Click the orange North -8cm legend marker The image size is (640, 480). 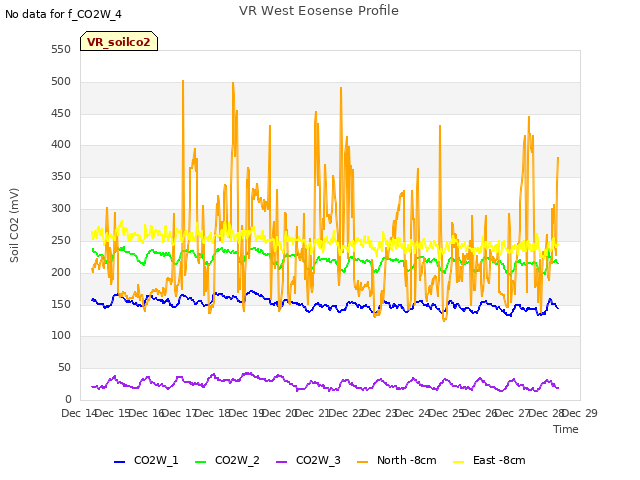point(362,462)
